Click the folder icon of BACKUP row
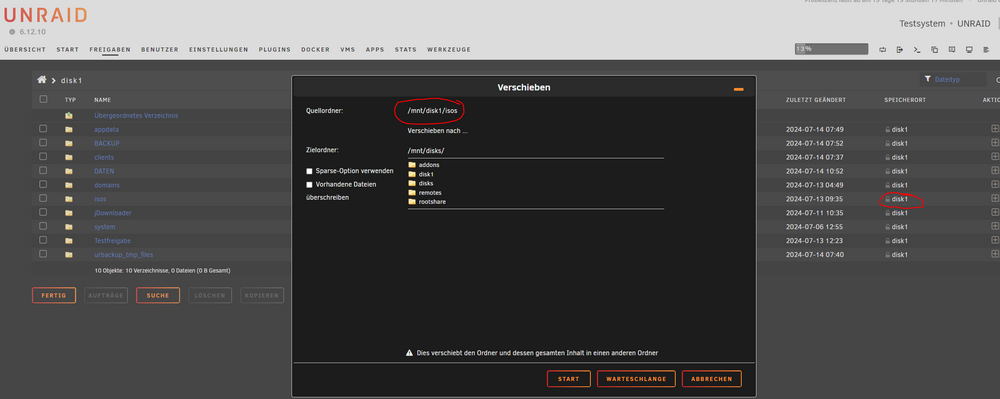1000x399 pixels. click(68, 143)
